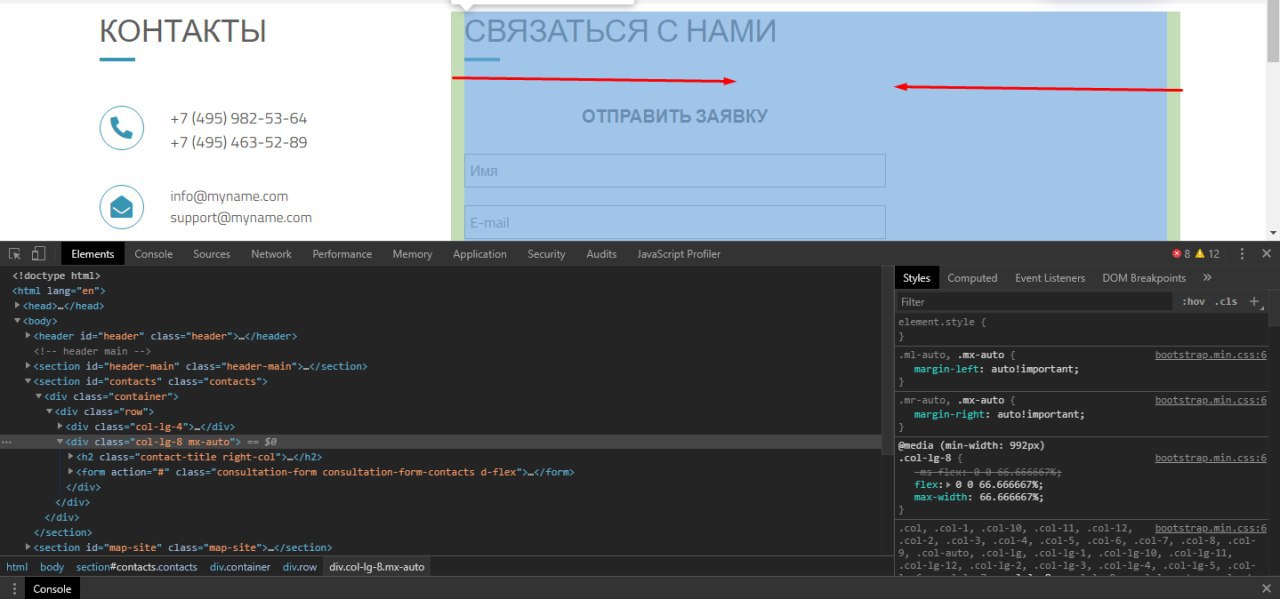Collapse the div class="row" node
This screenshot has height=599, width=1280.
[50, 411]
